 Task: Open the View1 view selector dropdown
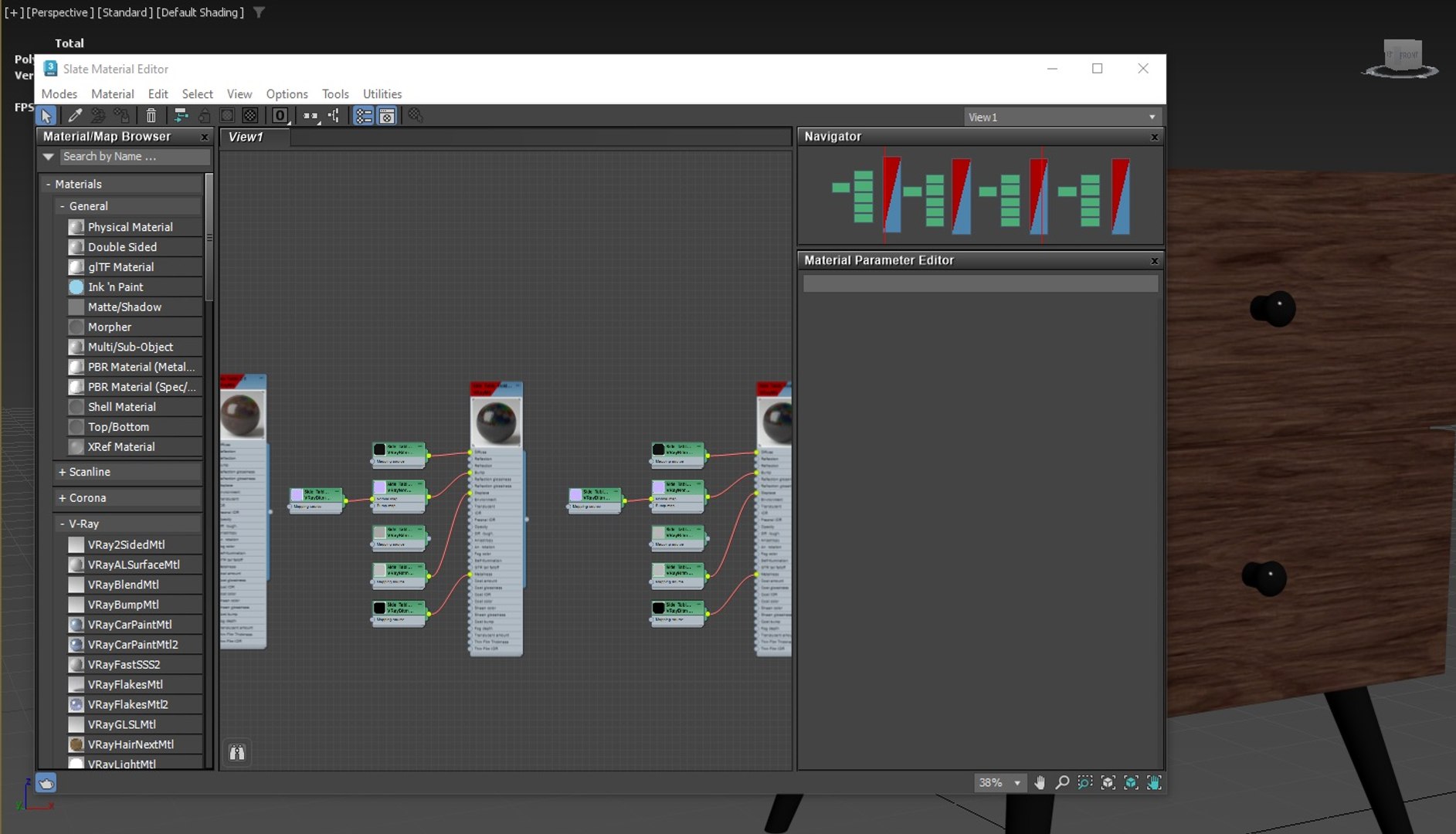(x=1062, y=117)
